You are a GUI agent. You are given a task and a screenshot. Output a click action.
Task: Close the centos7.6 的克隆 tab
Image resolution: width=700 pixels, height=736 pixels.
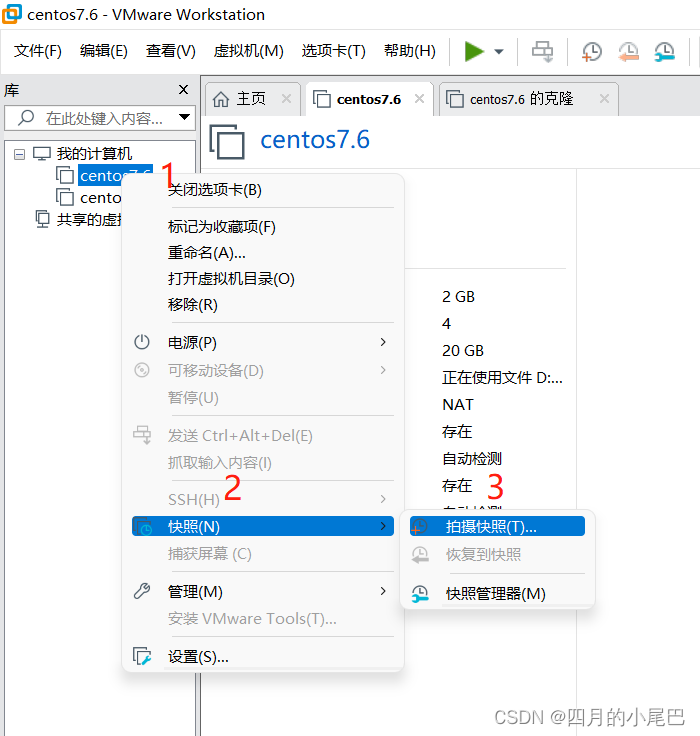point(604,99)
